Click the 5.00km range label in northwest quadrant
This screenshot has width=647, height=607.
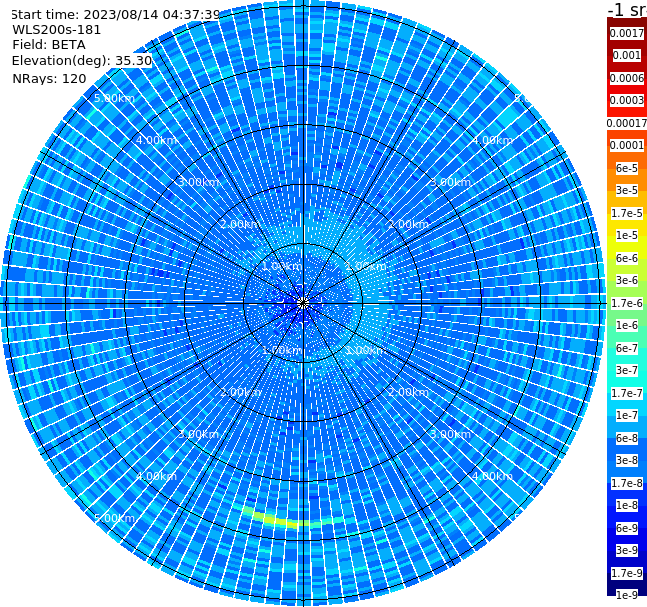[x=114, y=98]
